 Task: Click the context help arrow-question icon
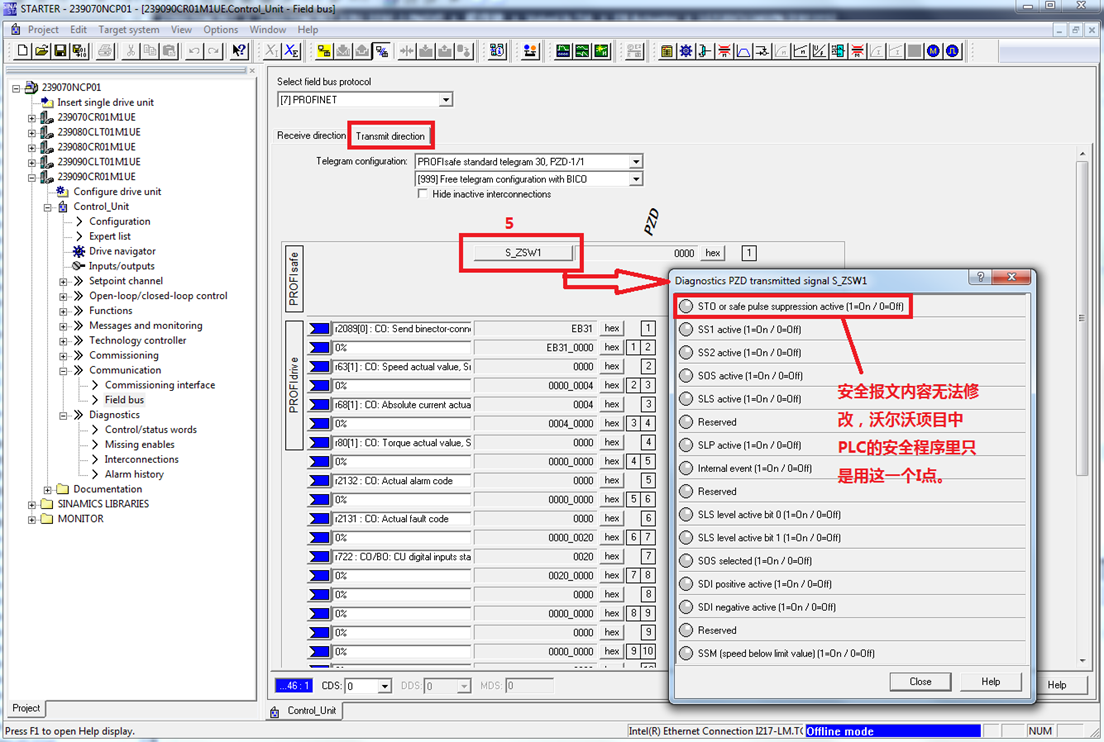(239, 51)
